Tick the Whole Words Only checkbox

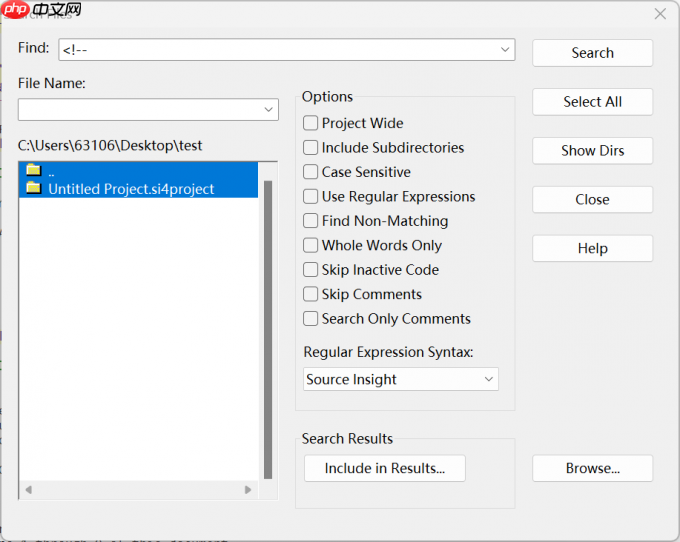[311, 245]
